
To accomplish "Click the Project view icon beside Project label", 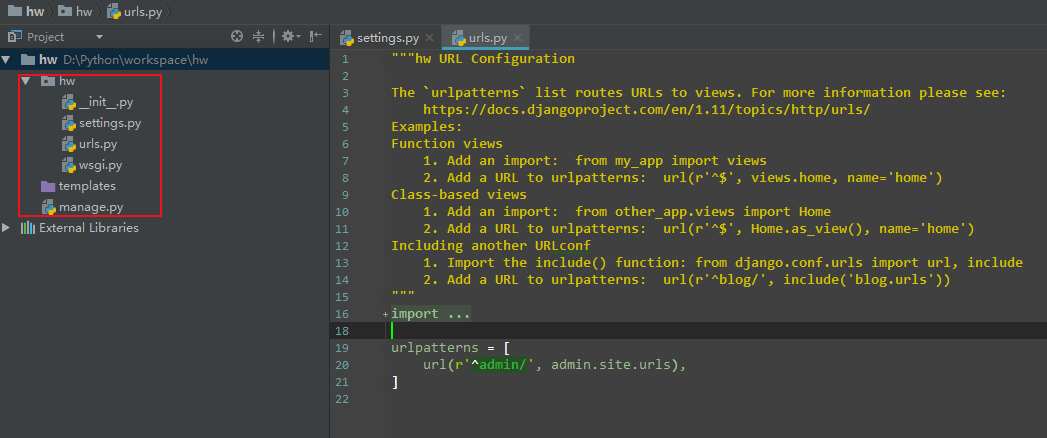I will coord(15,37).
